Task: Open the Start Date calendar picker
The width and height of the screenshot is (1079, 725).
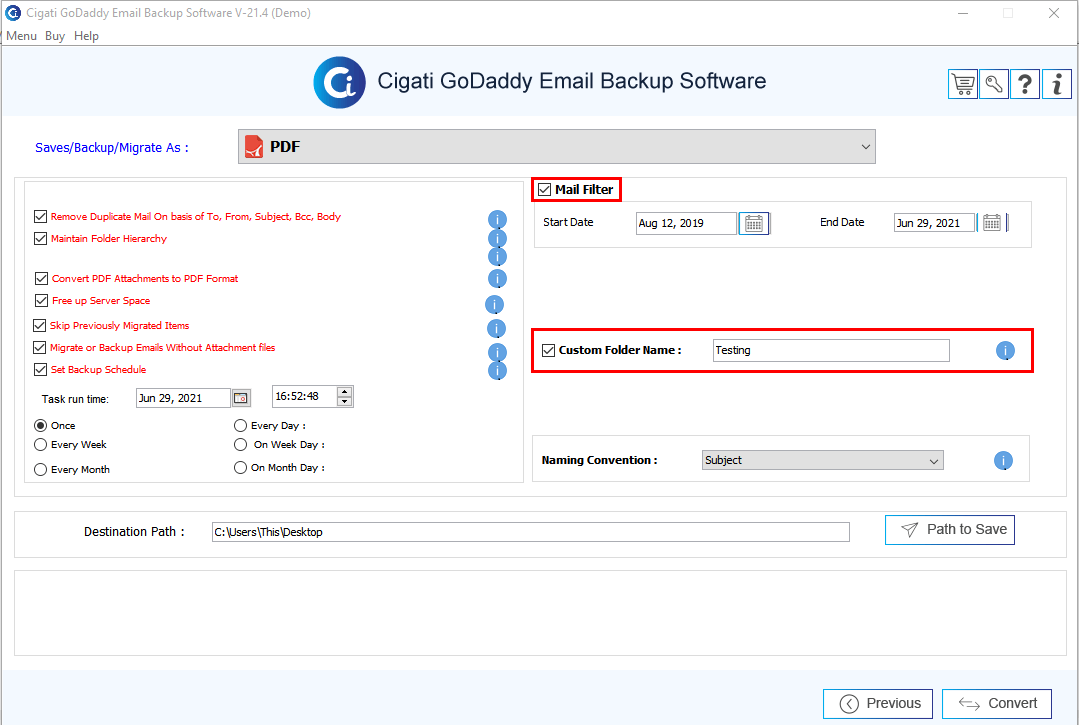Action: click(x=754, y=224)
